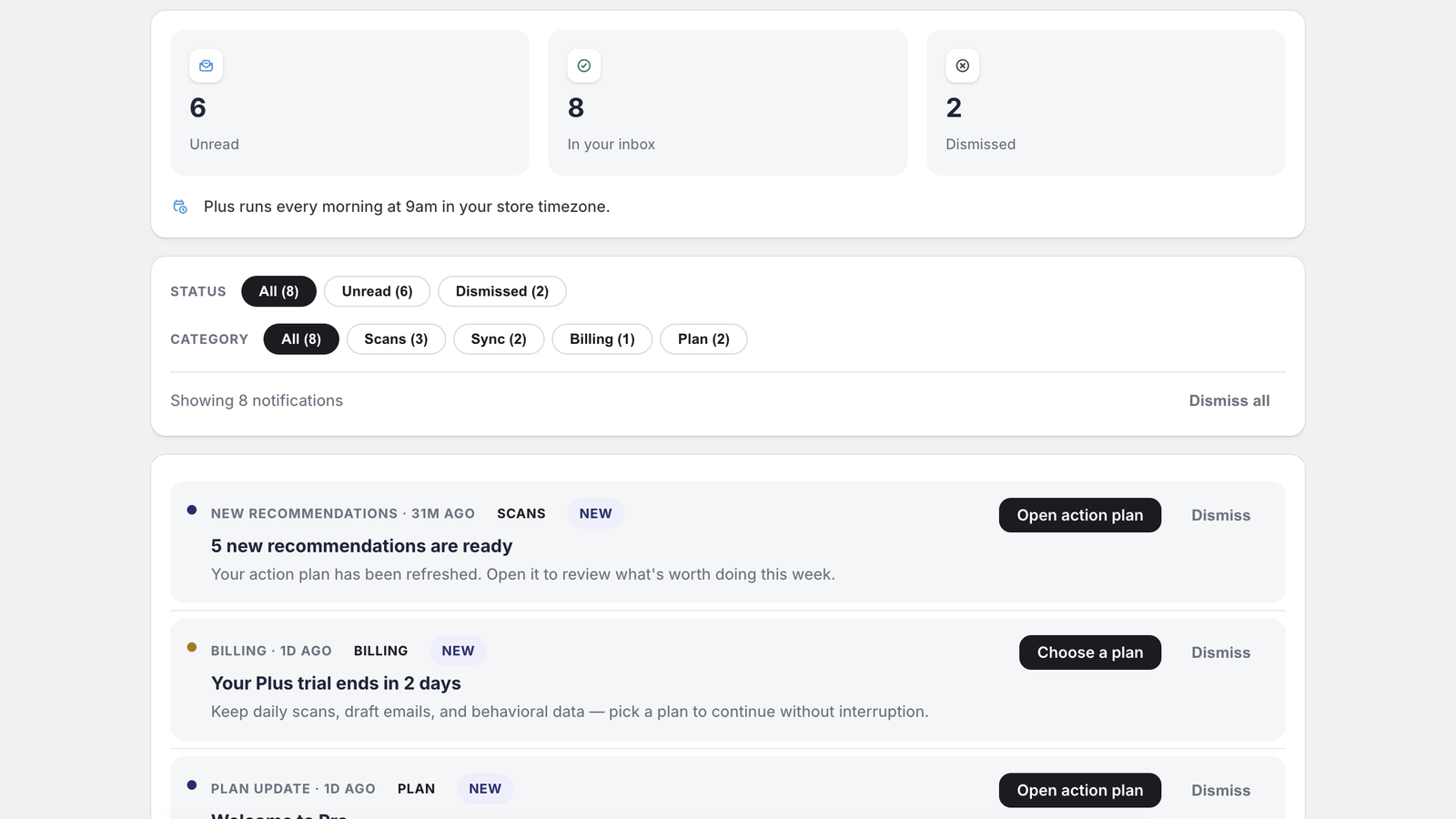Filter category by Scans (3)

[396, 339]
